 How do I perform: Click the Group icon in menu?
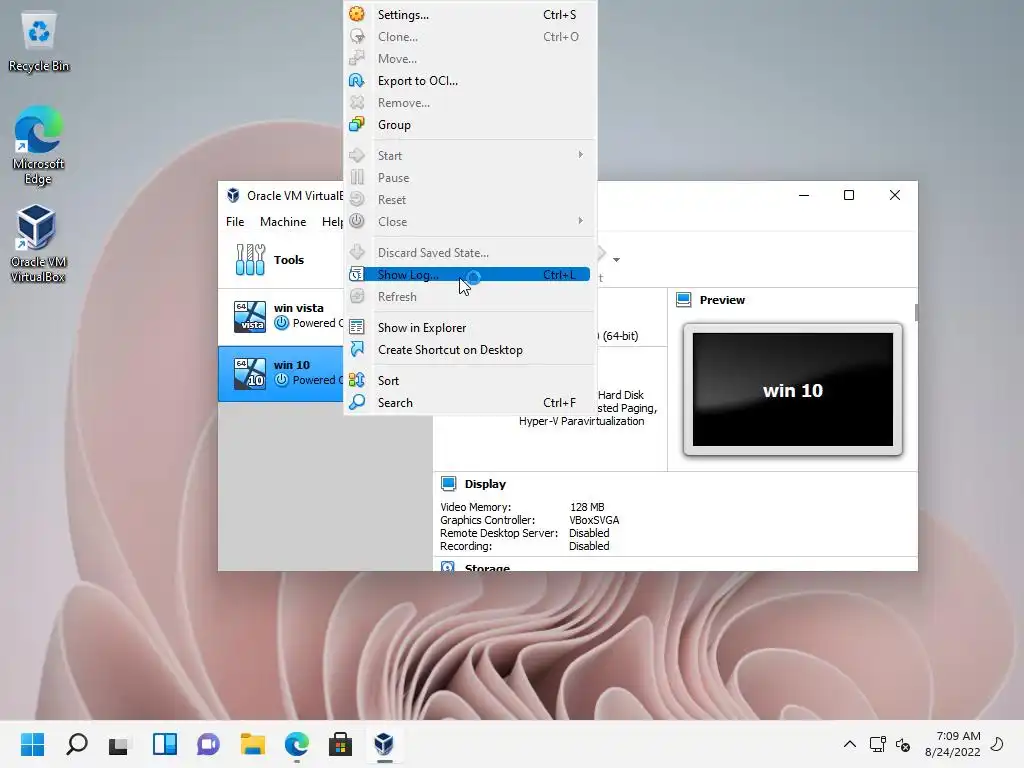click(x=357, y=124)
